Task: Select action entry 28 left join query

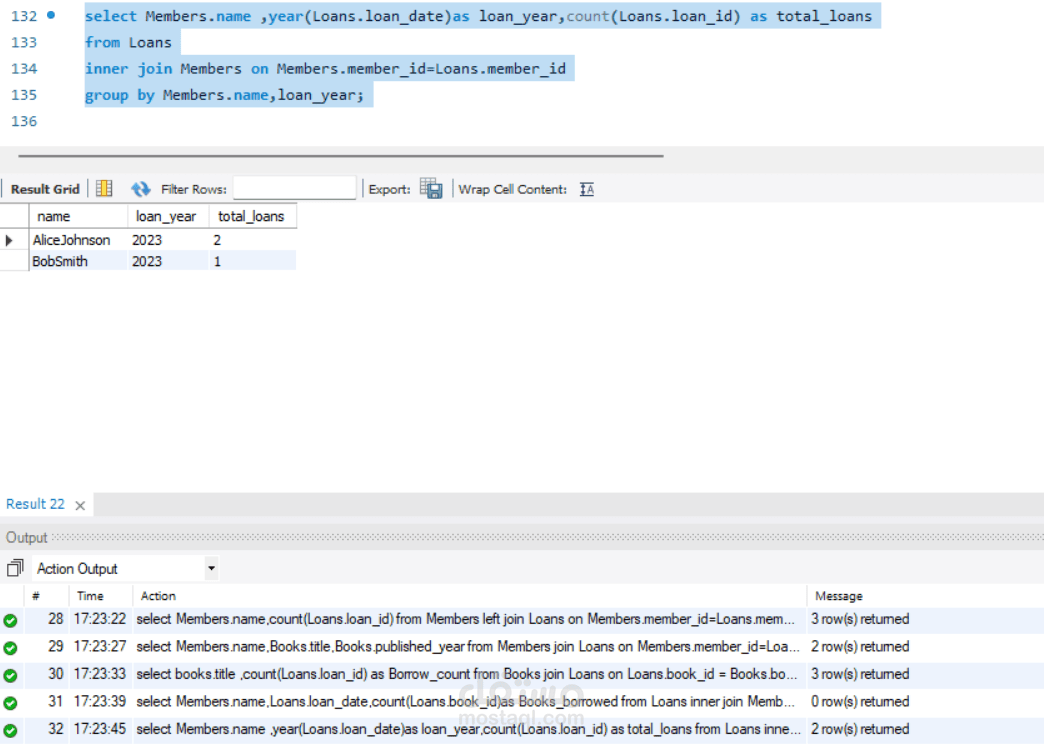Action: (465, 619)
